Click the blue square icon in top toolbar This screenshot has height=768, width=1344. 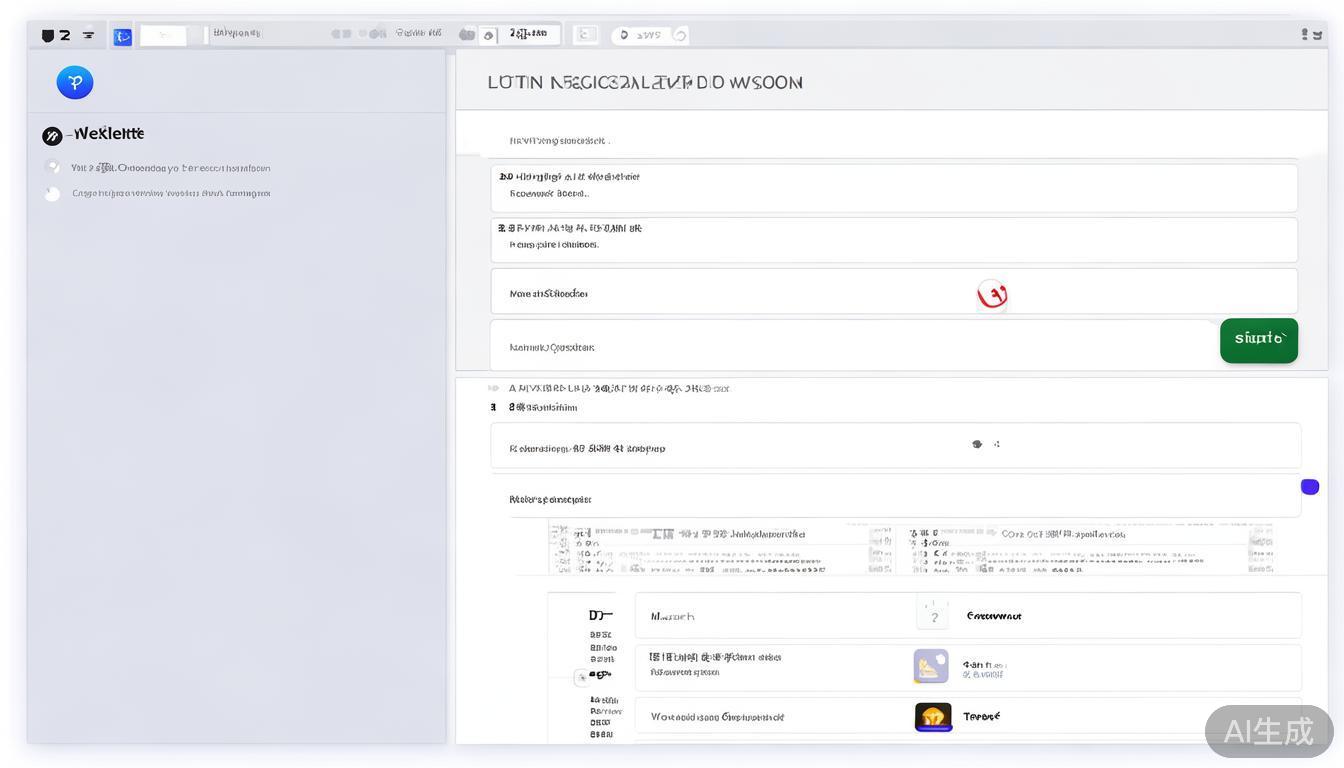coord(122,36)
